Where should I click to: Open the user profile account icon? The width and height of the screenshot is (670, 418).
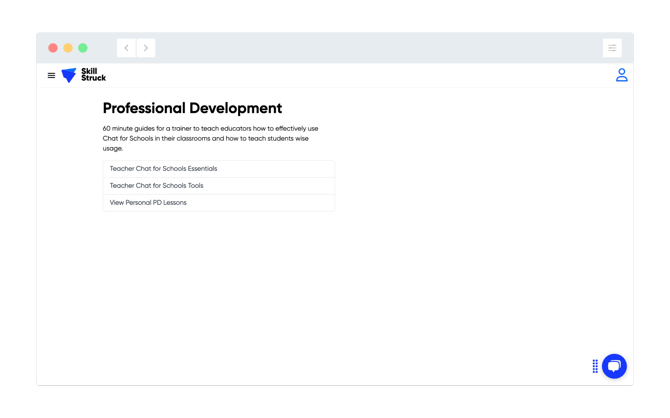[621, 75]
